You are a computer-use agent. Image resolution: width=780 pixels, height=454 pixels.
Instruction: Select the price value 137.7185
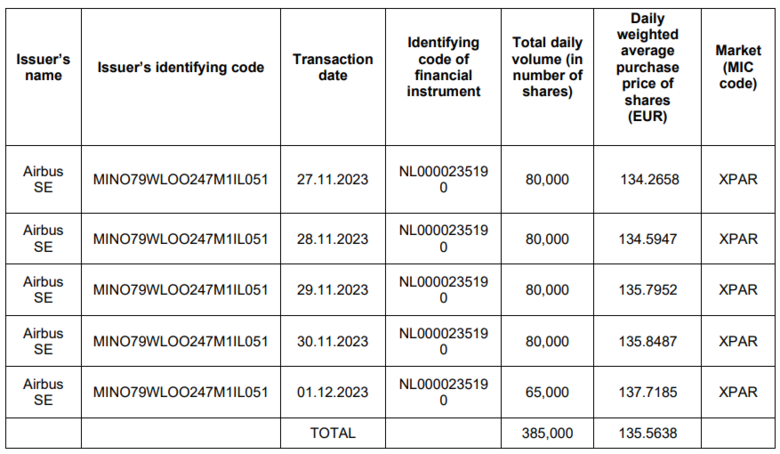(648, 393)
